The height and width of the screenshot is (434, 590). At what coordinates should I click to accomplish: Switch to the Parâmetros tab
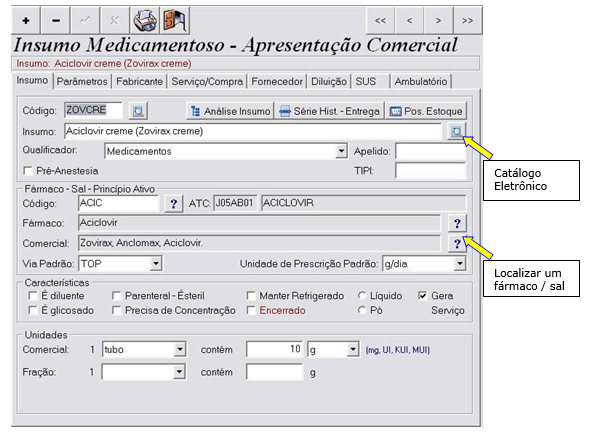point(82,81)
